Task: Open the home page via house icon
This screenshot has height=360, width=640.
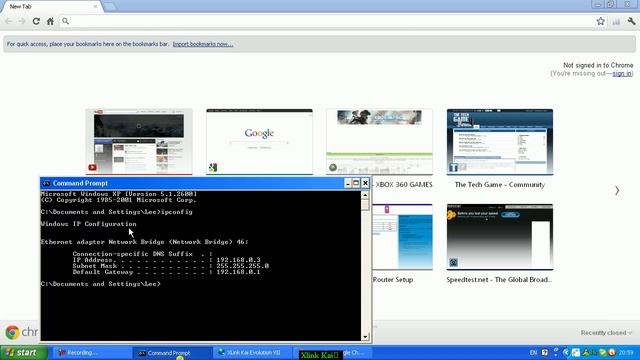Action: (x=50, y=21)
